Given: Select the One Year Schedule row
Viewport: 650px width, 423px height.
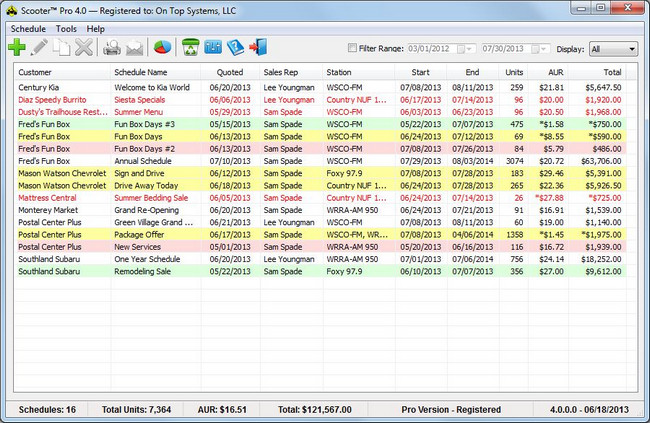Looking at the screenshot, I should coord(320,259).
